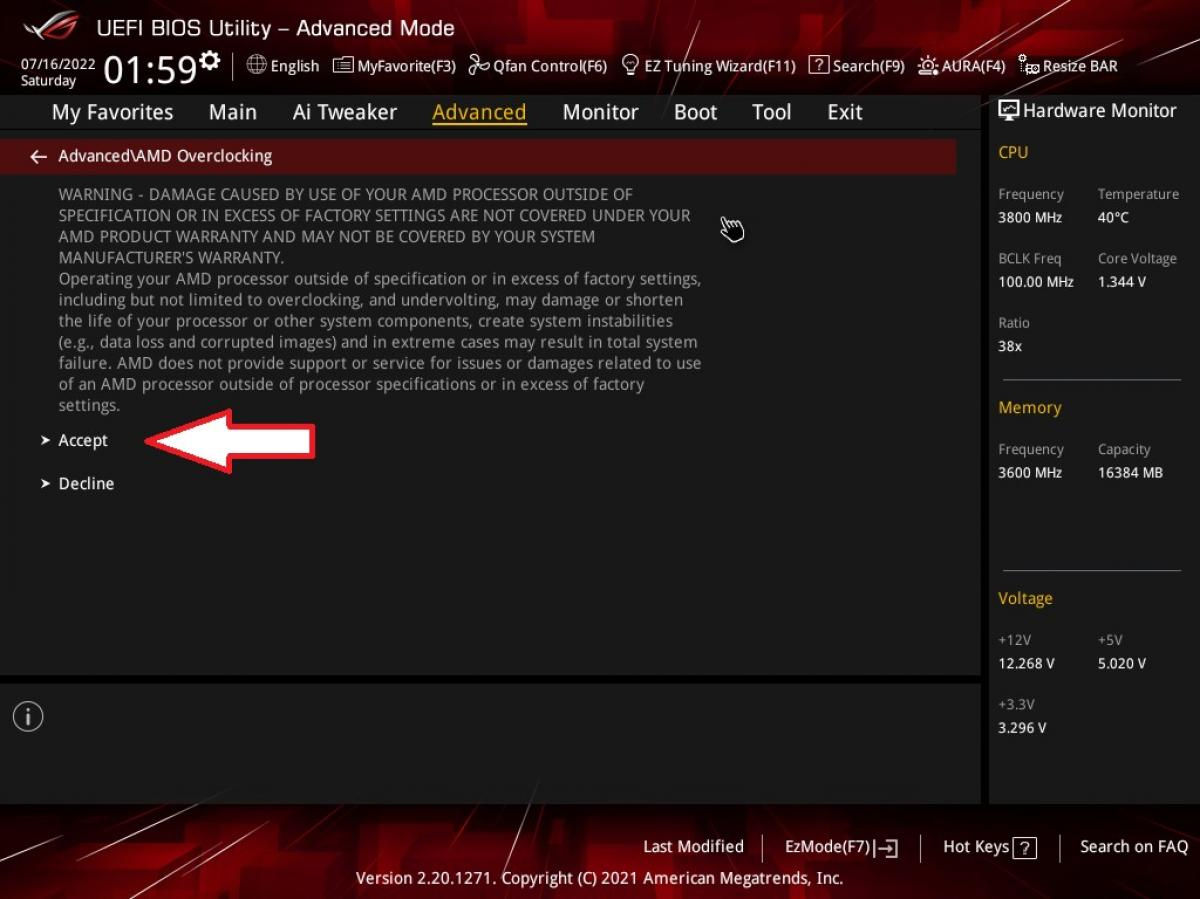Viewport: 1200px width, 899px height.
Task: Click the Advanced\AMD Overclocking breadcrumb text
Action: 165,156
